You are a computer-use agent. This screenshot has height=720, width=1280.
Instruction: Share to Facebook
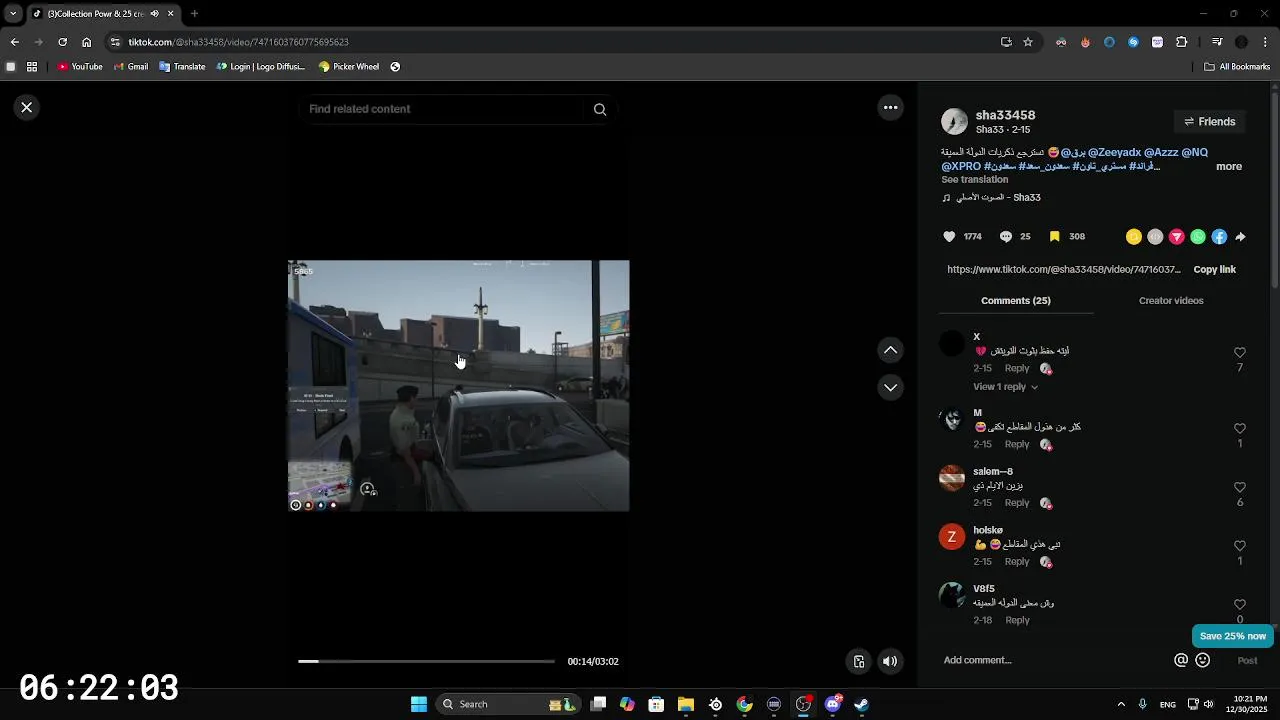1219,237
